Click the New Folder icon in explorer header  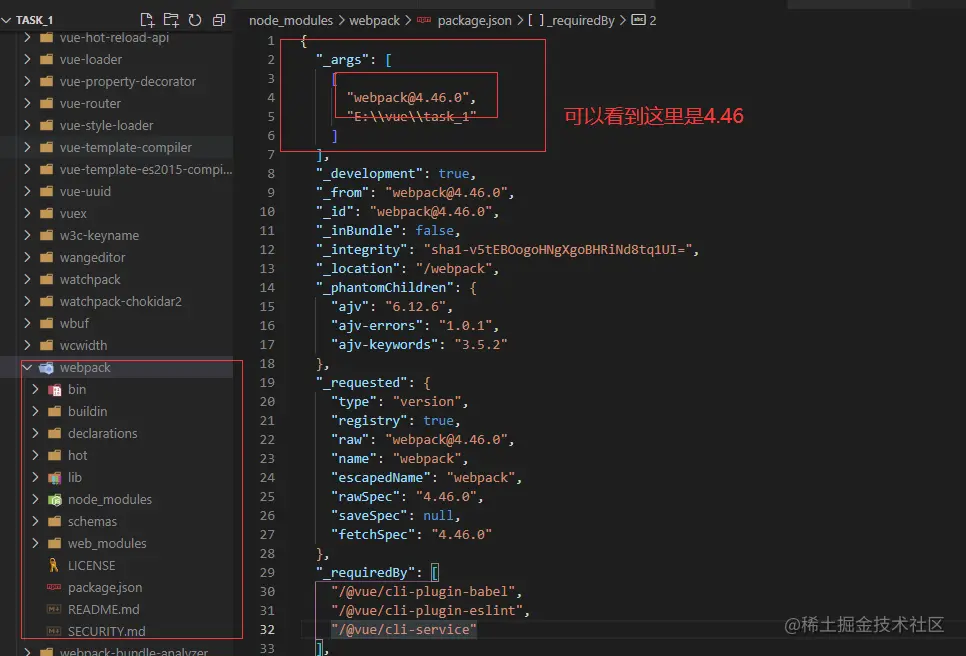(171, 20)
